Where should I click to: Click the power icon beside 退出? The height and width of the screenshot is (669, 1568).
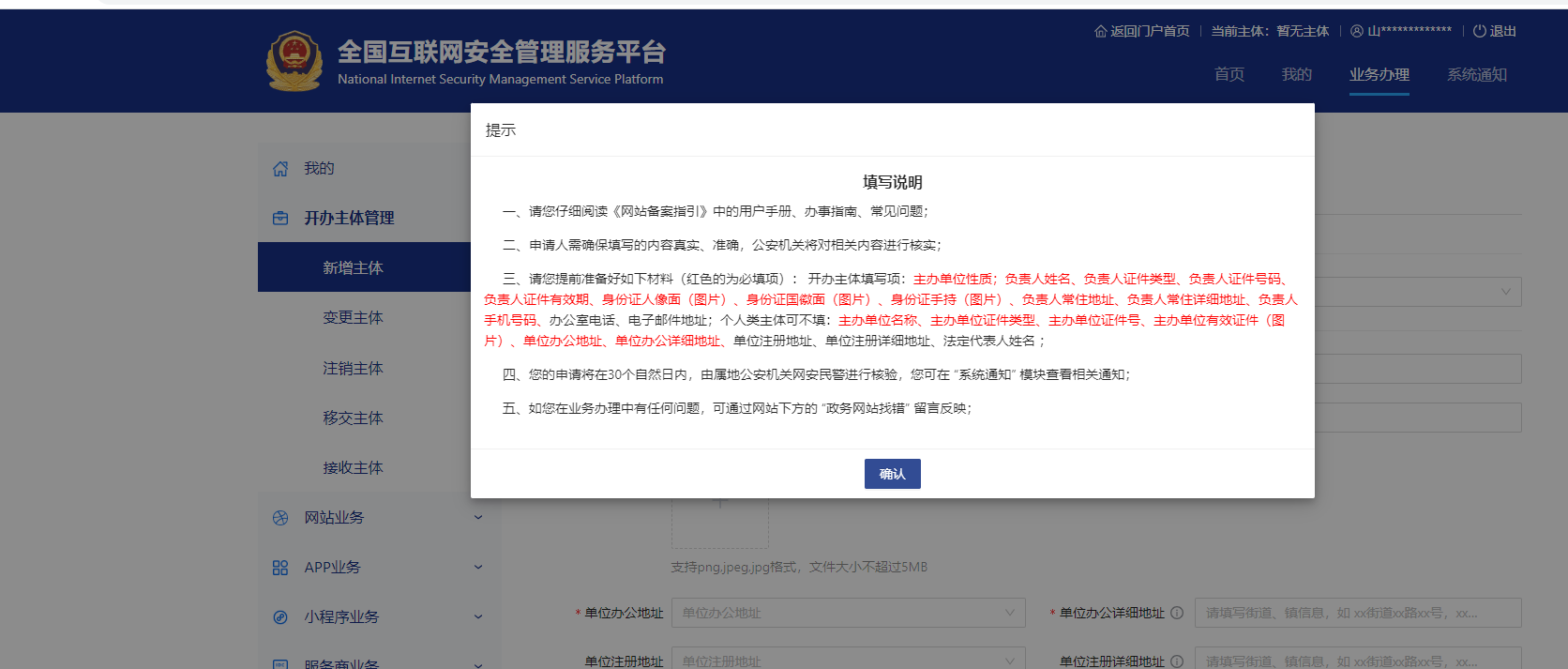click(x=1480, y=31)
